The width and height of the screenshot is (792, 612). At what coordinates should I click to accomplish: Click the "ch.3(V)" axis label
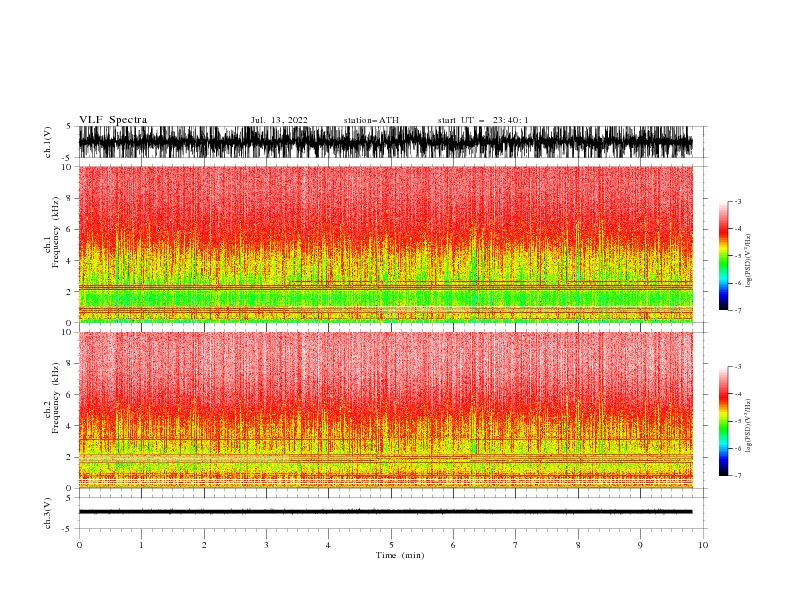coord(48,513)
